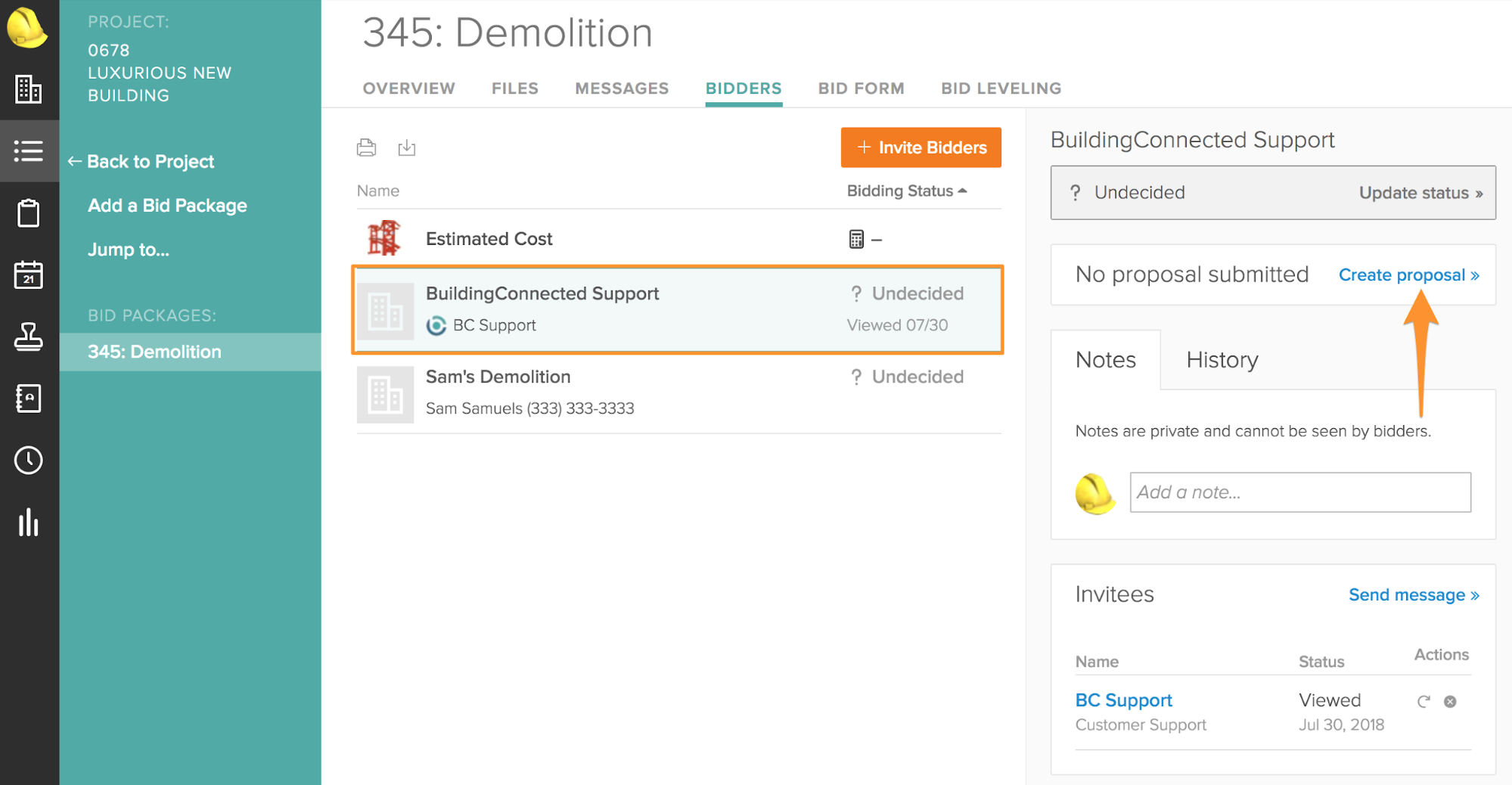Resend invite to BC Support icon
The width and height of the screenshot is (1512, 785).
tap(1424, 701)
